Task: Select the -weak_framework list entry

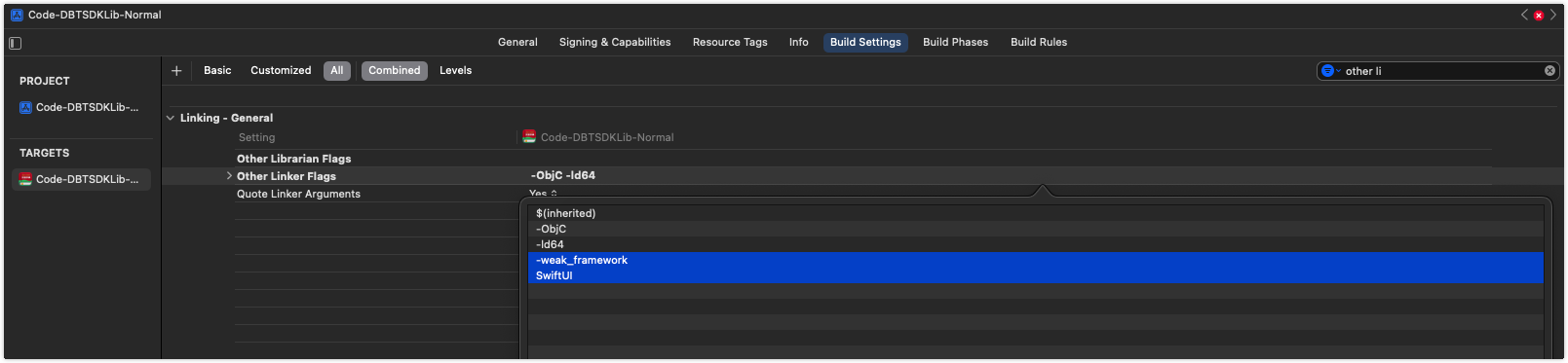Action: pyautogui.click(x=1036, y=260)
